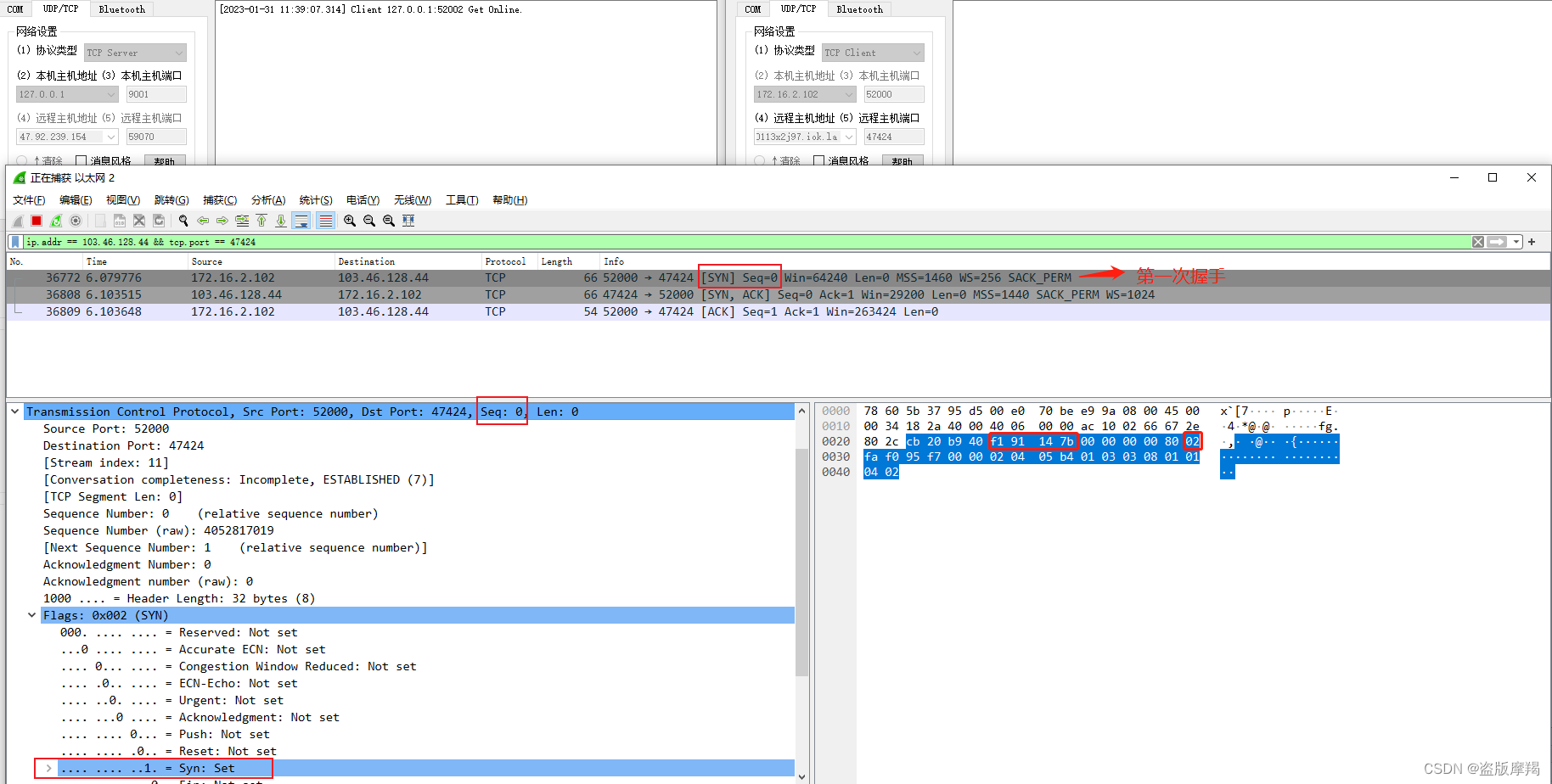The image size is (1552, 784).
Task: Open the 统计(S) menu
Action: click(316, 200)
